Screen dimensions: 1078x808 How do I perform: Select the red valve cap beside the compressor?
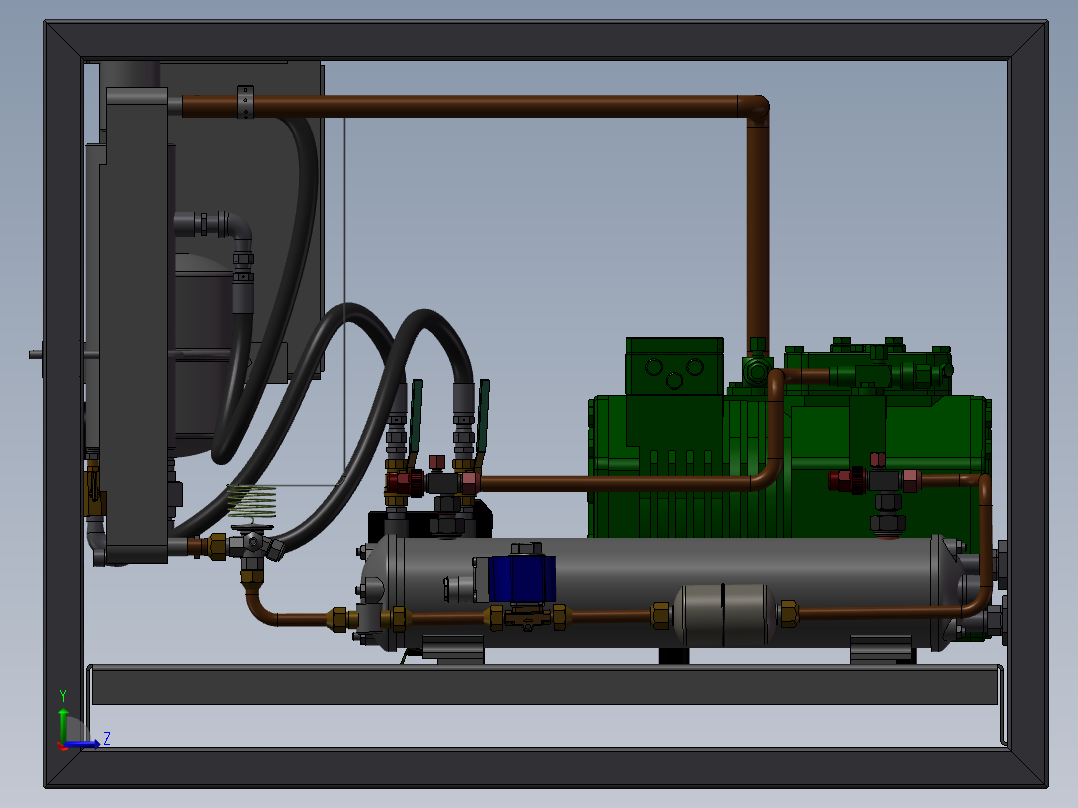(x=846, y=480)
